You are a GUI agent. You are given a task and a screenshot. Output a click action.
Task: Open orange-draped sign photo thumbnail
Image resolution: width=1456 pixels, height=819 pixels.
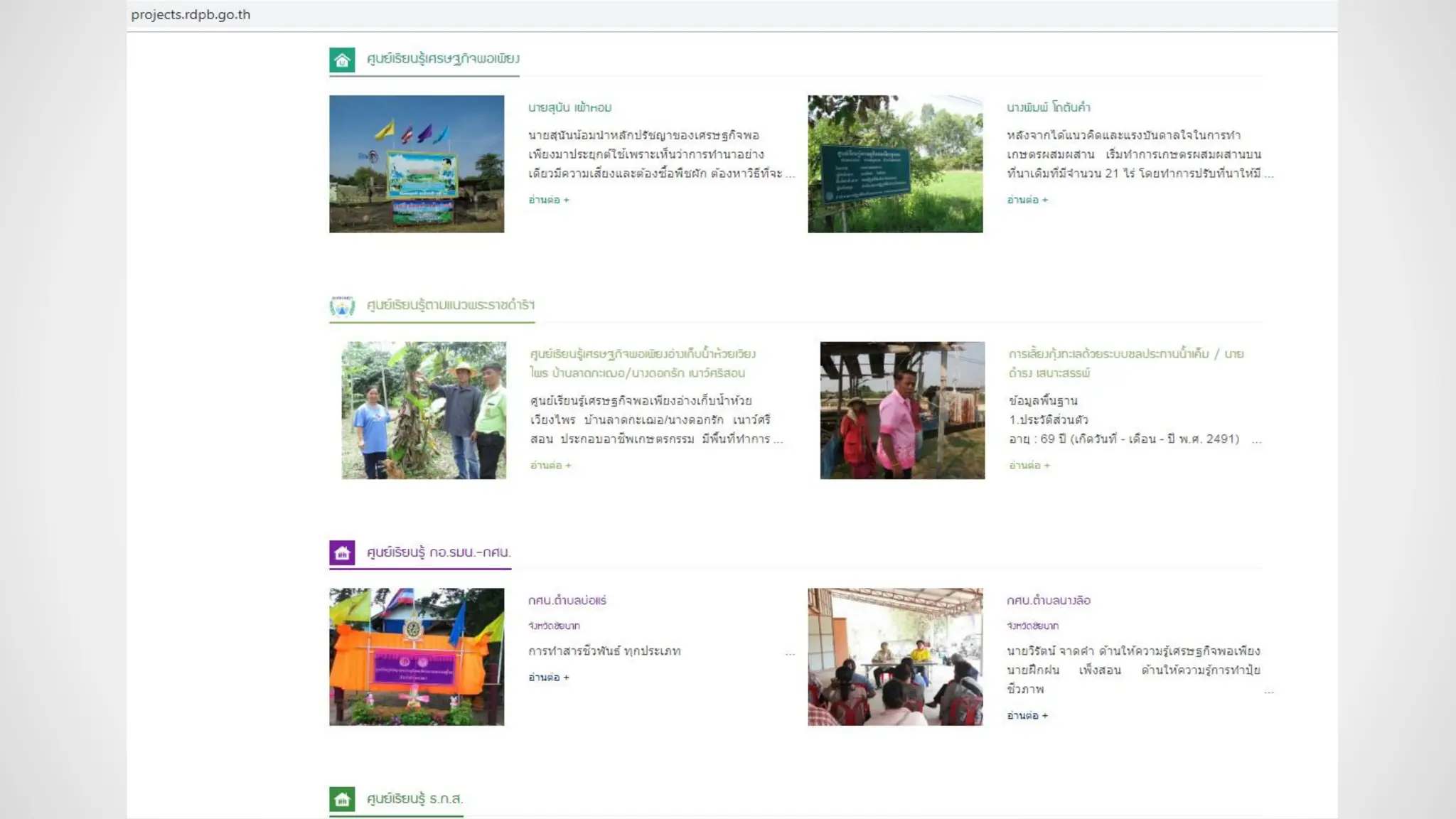coord(417,656)
